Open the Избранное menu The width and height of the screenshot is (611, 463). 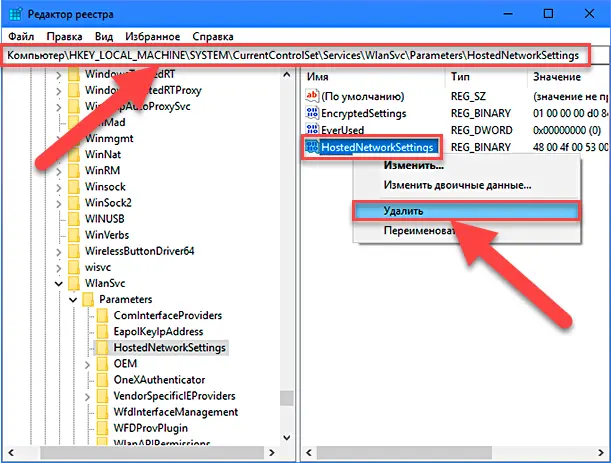[152, 37]
